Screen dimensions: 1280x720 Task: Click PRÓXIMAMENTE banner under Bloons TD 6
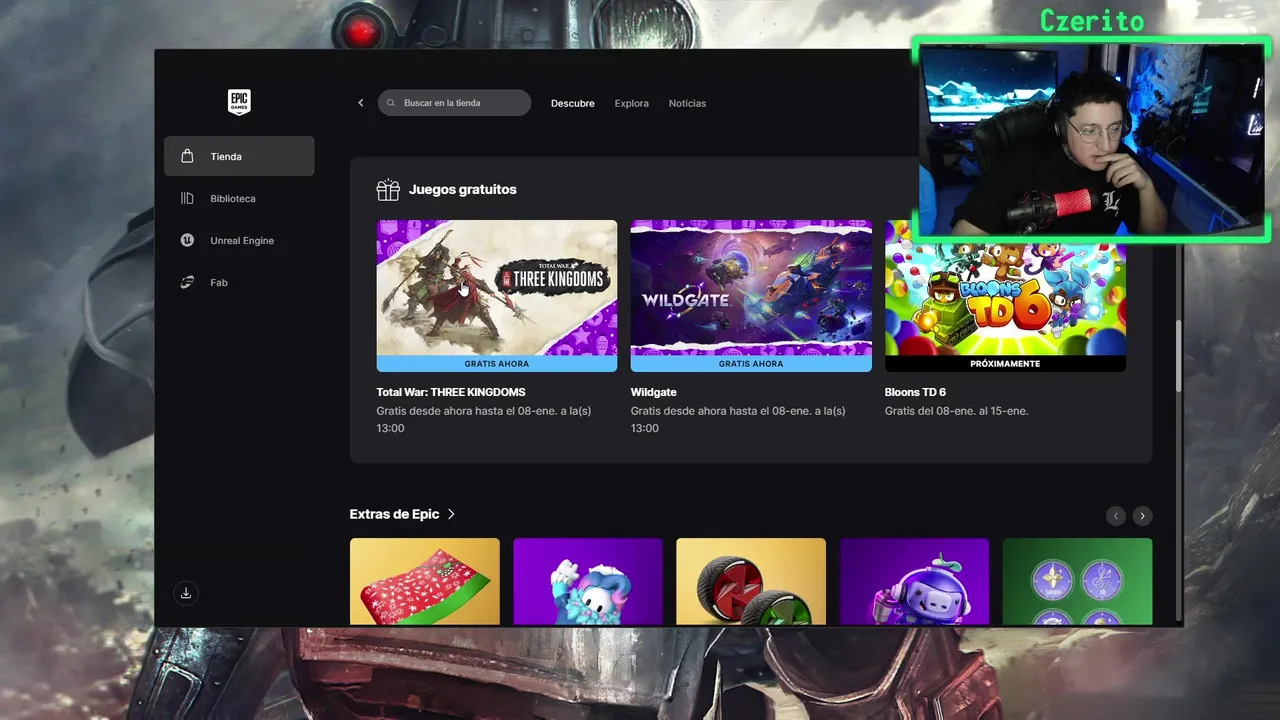click(1005, 364)
